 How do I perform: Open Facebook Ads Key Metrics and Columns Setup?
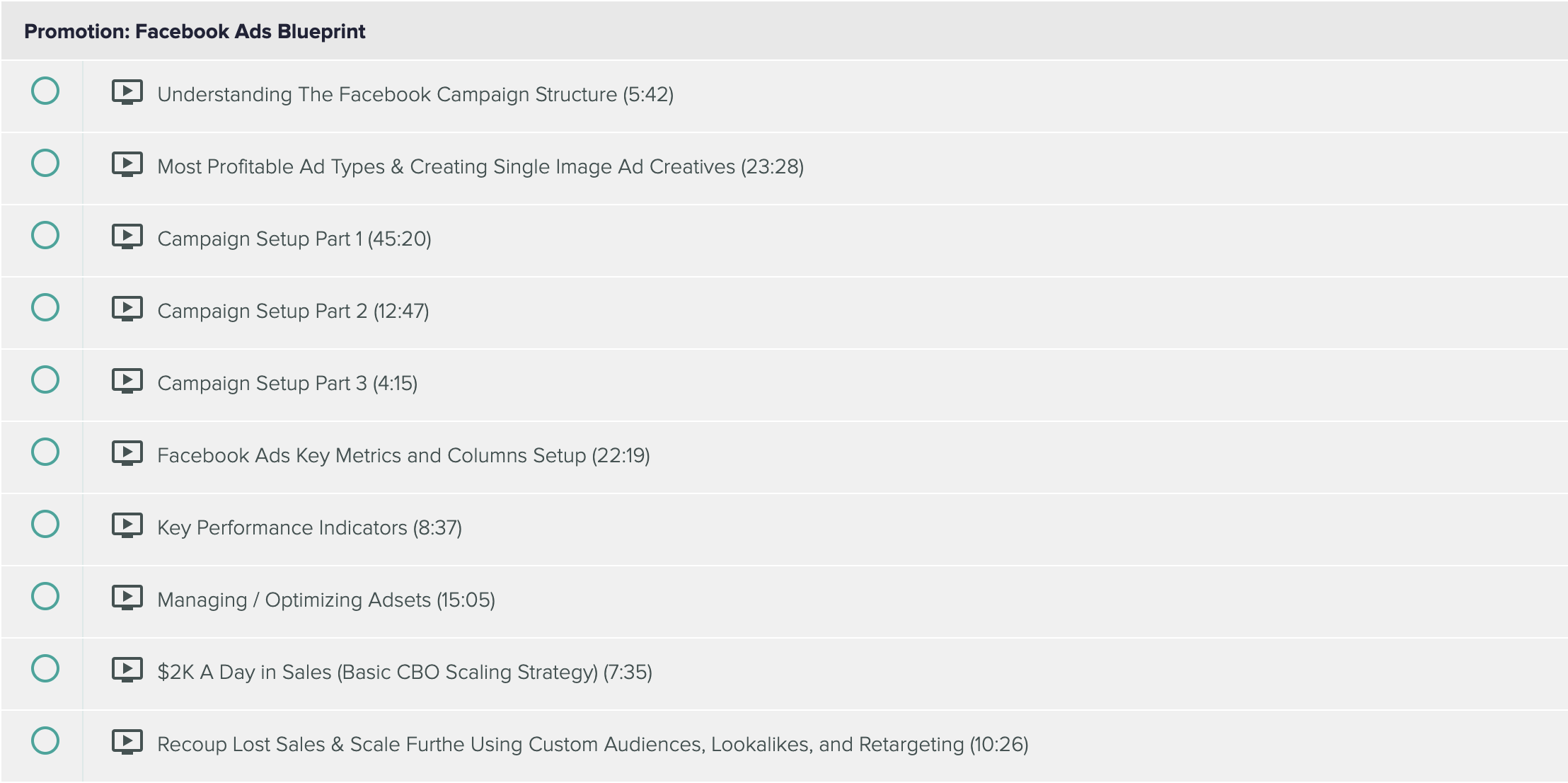403,456
